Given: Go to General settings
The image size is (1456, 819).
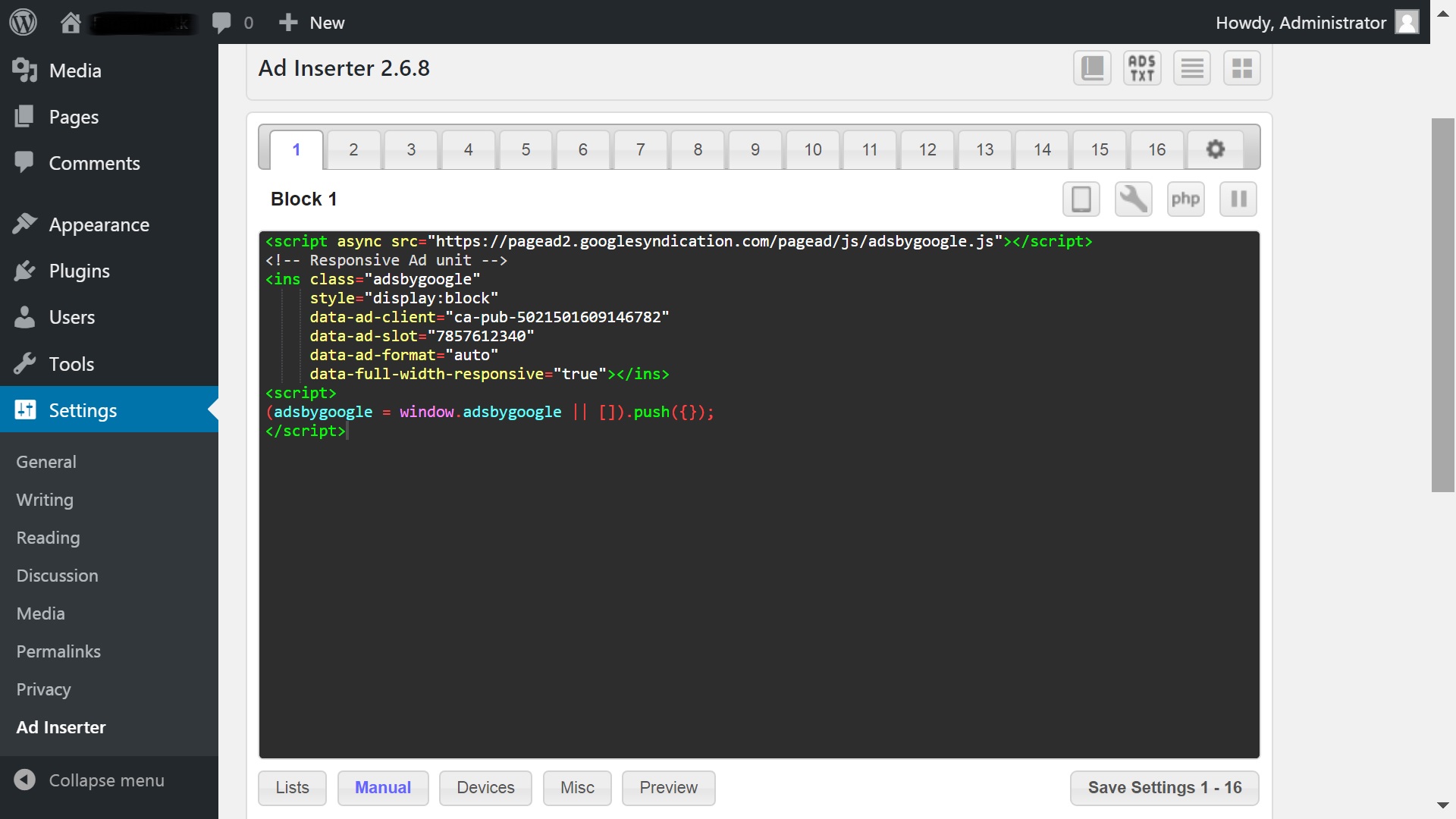Looking at the screenshot, I should point(46,462).
